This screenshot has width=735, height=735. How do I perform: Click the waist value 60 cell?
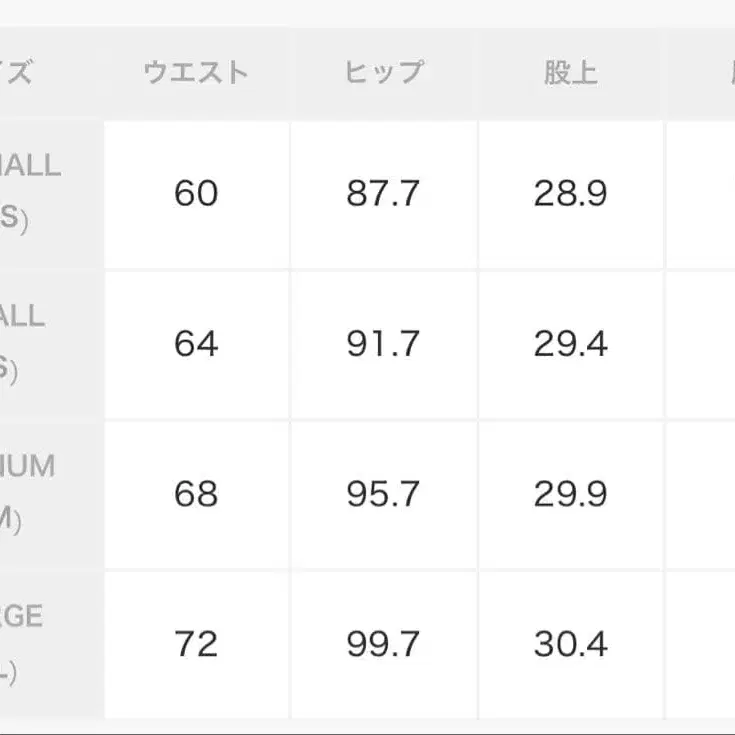coord(196,193)
